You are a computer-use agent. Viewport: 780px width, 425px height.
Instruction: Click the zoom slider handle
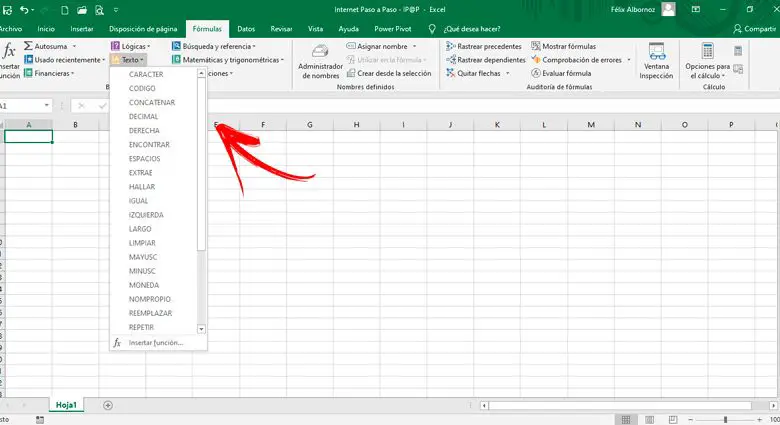725,420
